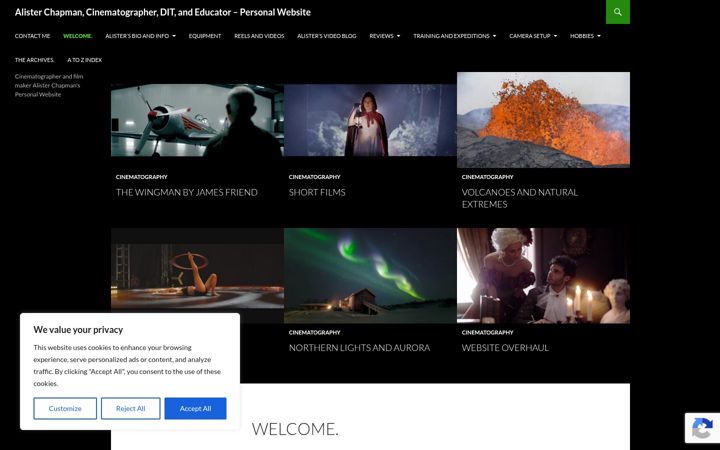Open the A to Z Index
The width and height of the screenshot is (720, 450).
tap(84, 60)
